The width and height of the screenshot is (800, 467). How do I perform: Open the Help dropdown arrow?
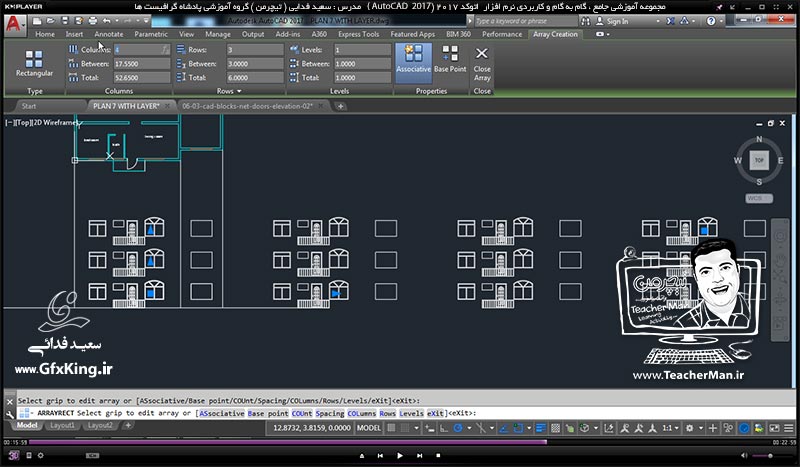coord(721,21)
